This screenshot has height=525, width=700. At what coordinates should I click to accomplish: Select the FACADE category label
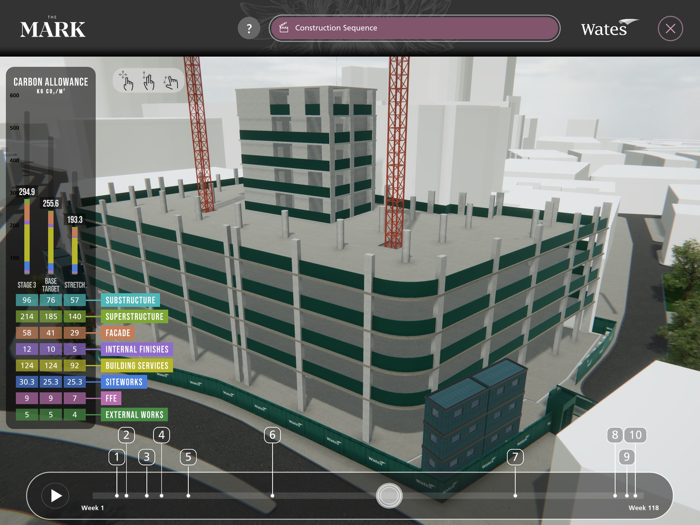[x=118, y=333]
